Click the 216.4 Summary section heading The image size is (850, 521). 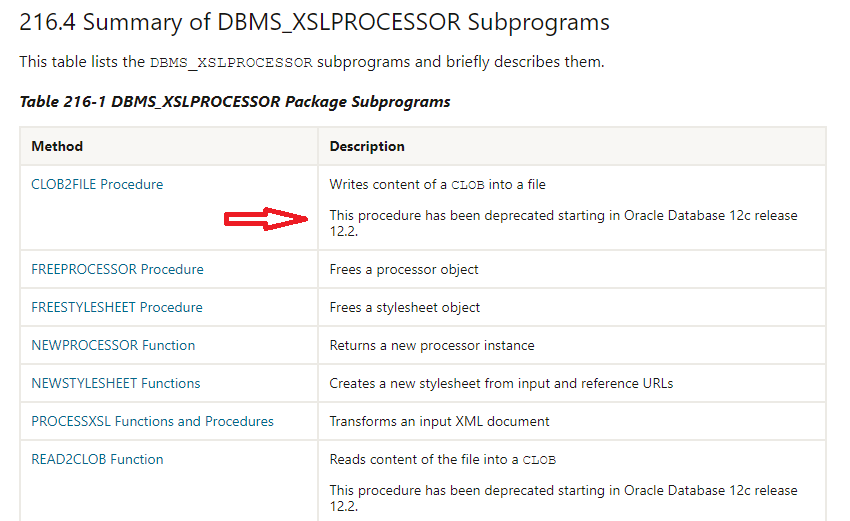314,22
